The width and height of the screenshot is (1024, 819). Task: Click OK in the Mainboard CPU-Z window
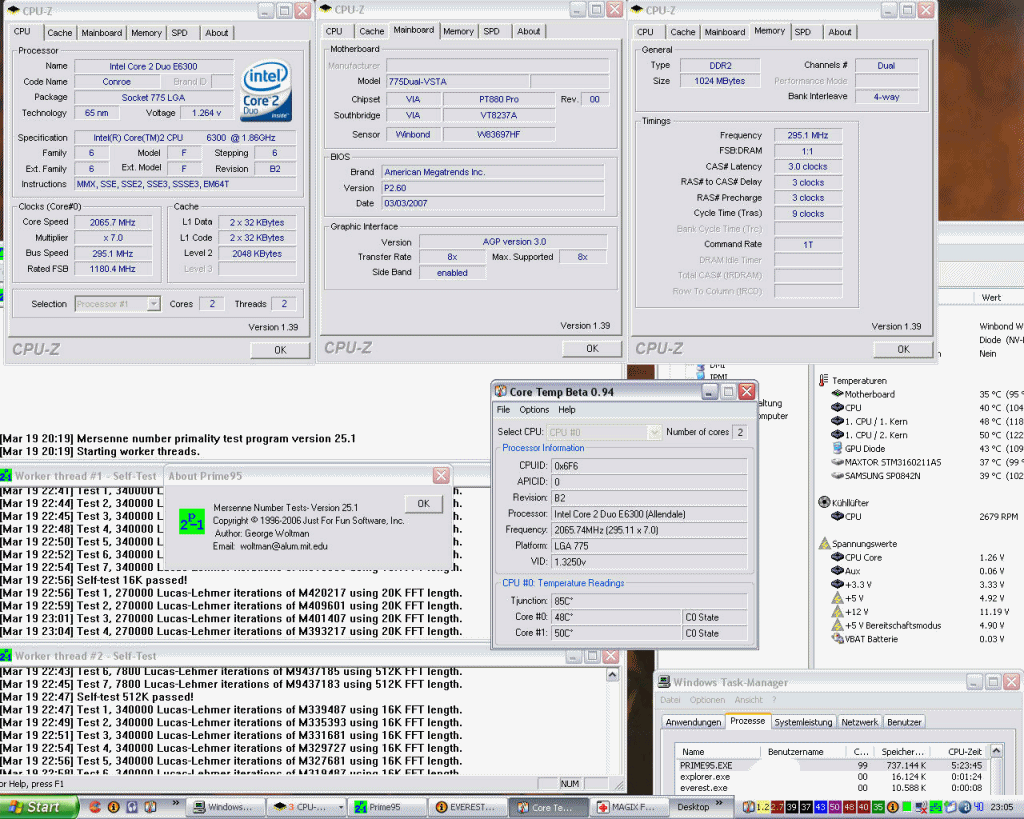point(592,349)
